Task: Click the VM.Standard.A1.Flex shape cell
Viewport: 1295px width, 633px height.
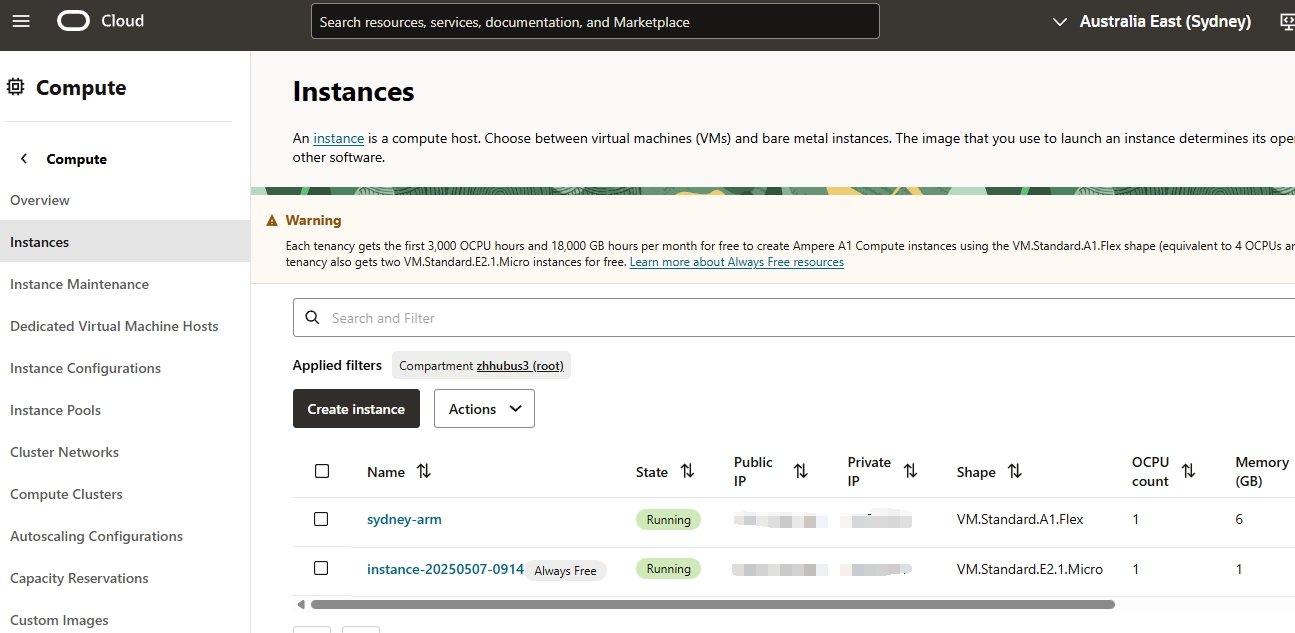Action: pos(1020,519)
